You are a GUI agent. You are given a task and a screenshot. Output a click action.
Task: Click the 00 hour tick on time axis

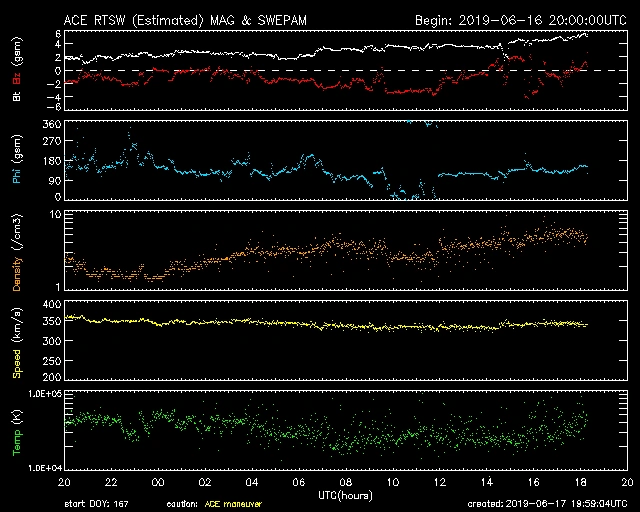[x=159, y=481]
